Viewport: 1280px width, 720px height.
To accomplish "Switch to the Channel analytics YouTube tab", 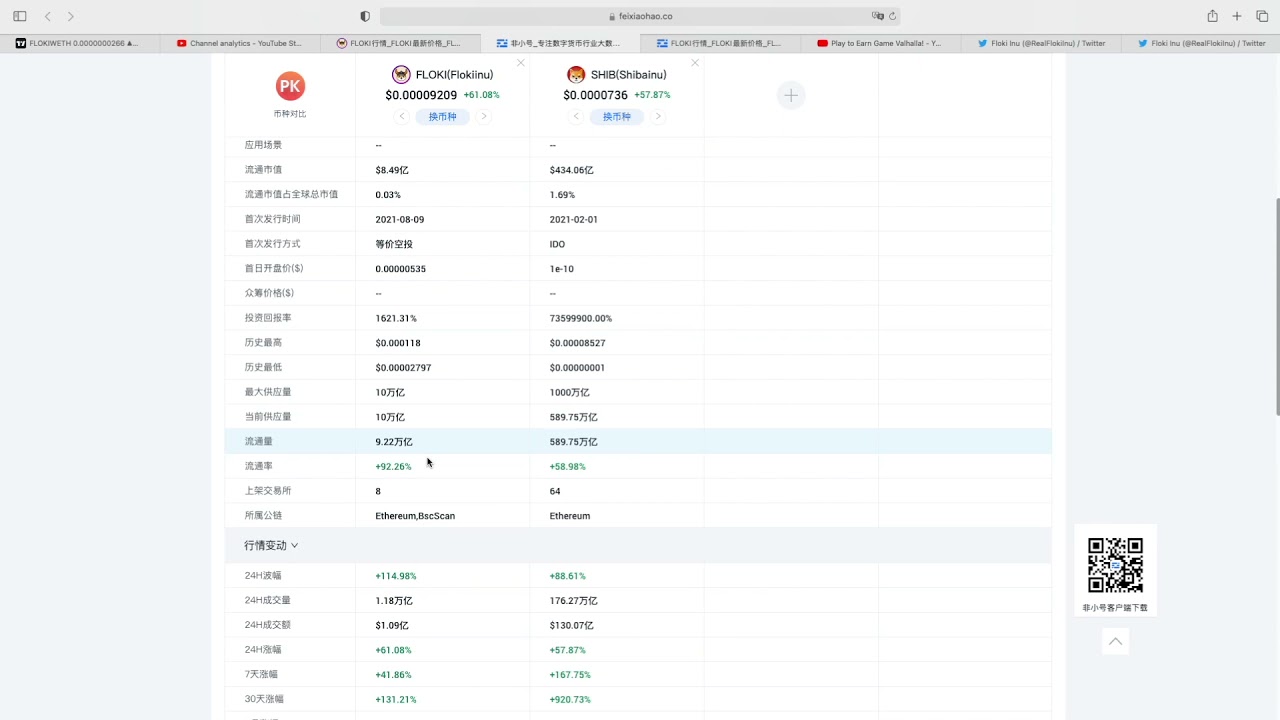I will click(240, 43).
